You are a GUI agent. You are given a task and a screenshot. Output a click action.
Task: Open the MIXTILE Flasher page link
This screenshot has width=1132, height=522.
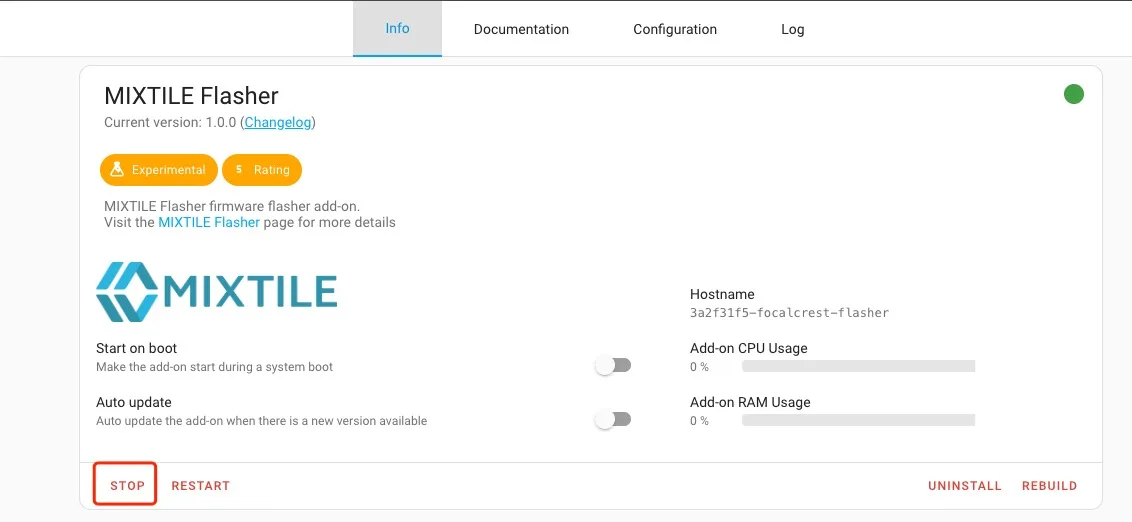[x=209, y=222]
